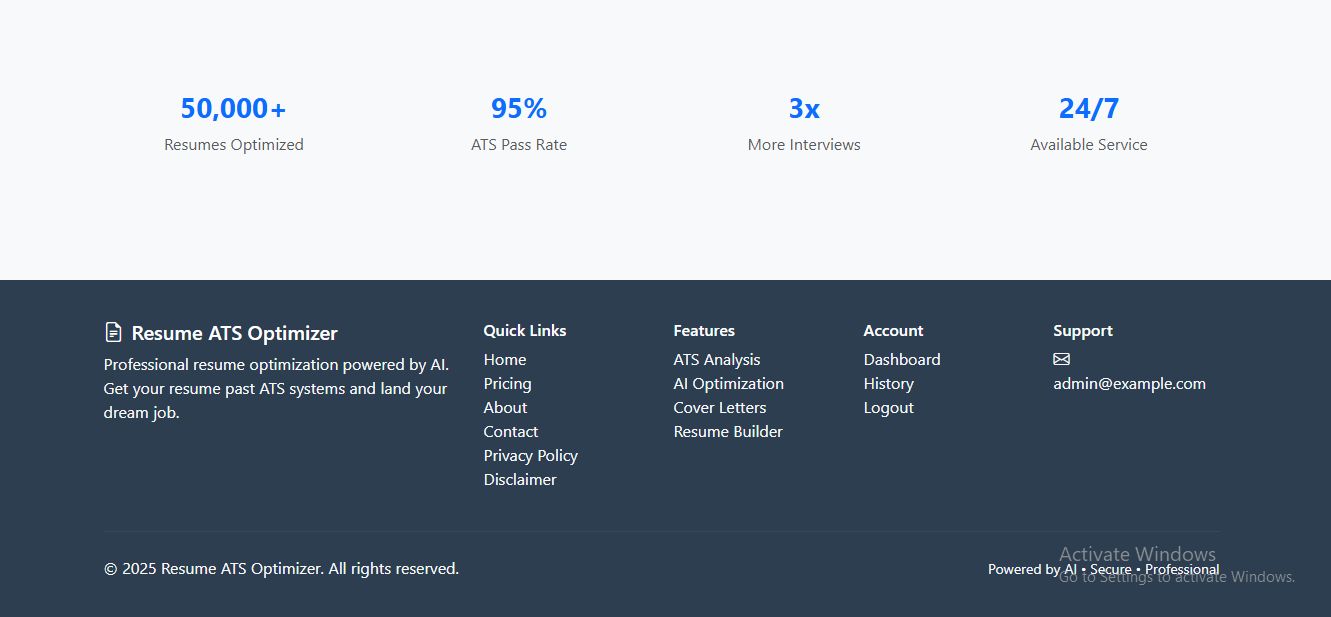Viewport: 1331px width, 617px height.
Task: Open the Cover Letters link
Action: click(719, 407)
